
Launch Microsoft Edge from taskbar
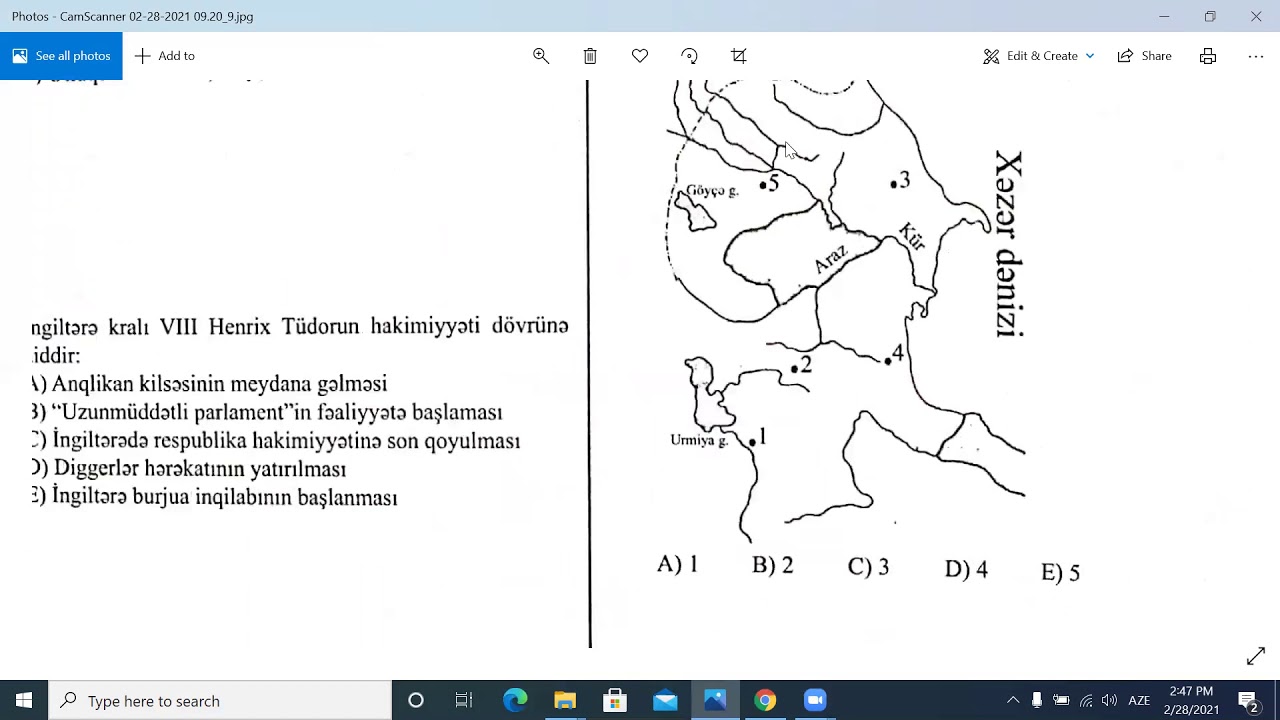515,700
